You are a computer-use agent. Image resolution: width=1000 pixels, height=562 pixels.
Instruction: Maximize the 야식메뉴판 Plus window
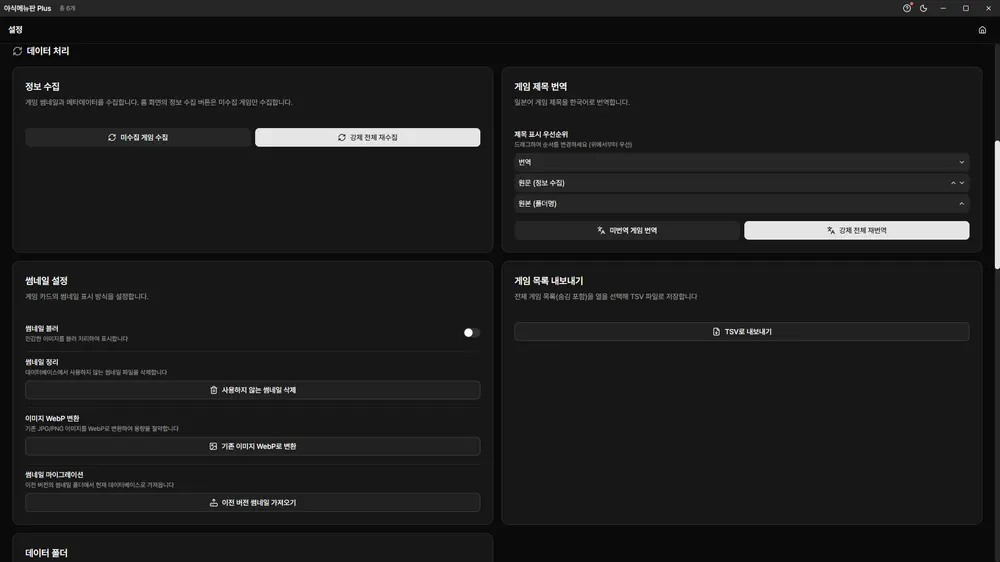tap(966, 8)
